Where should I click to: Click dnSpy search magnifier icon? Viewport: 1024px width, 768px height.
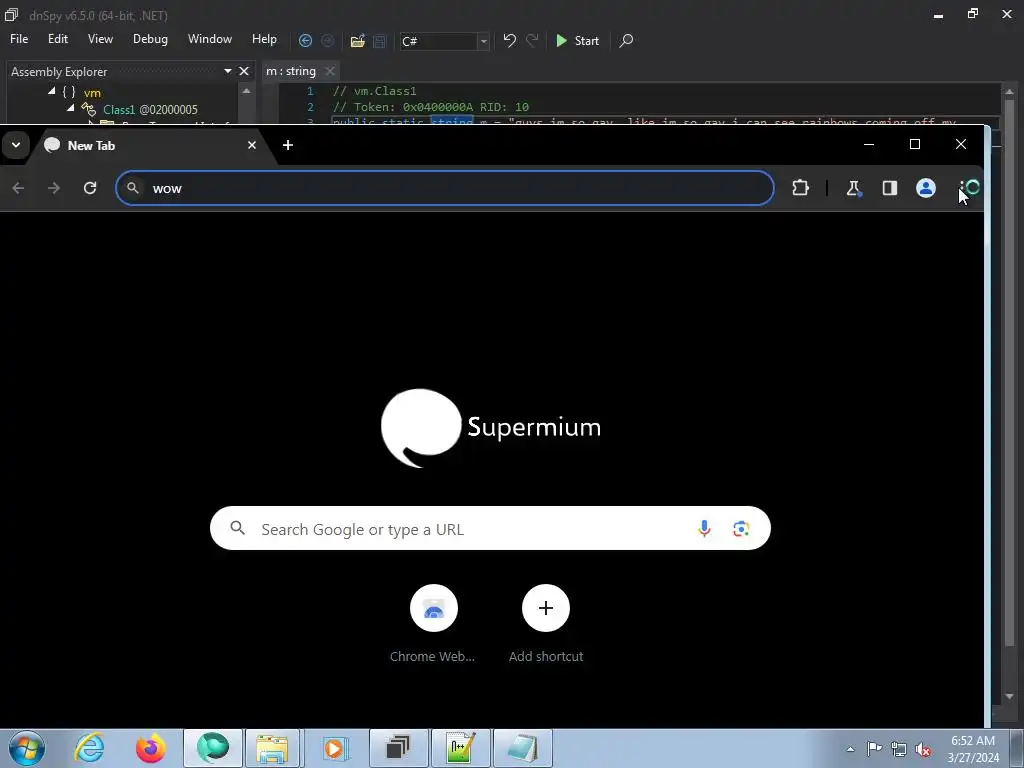tap(626, 40)
